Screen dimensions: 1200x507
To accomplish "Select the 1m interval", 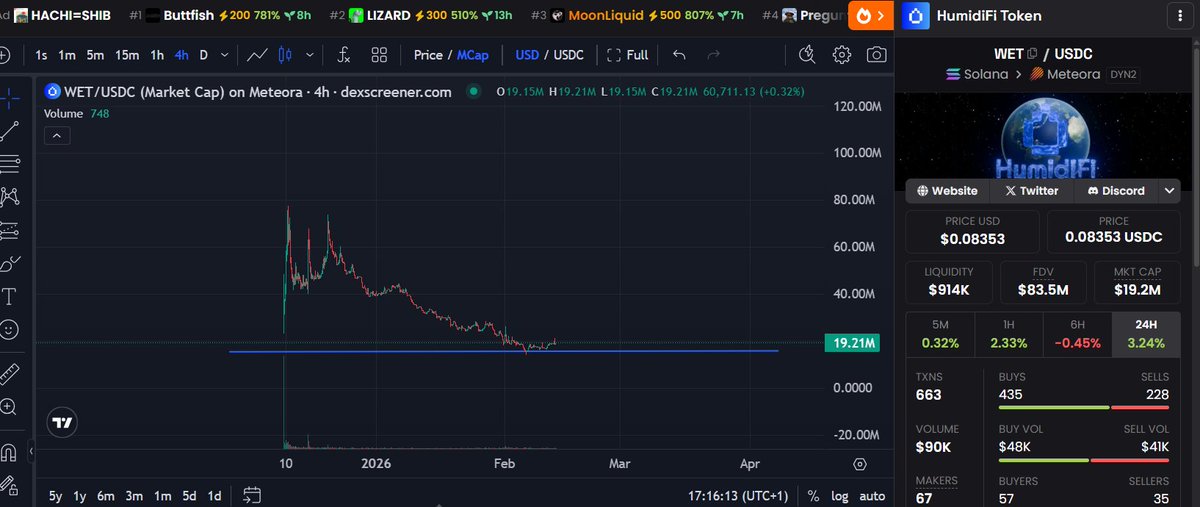I will (67, 55).
